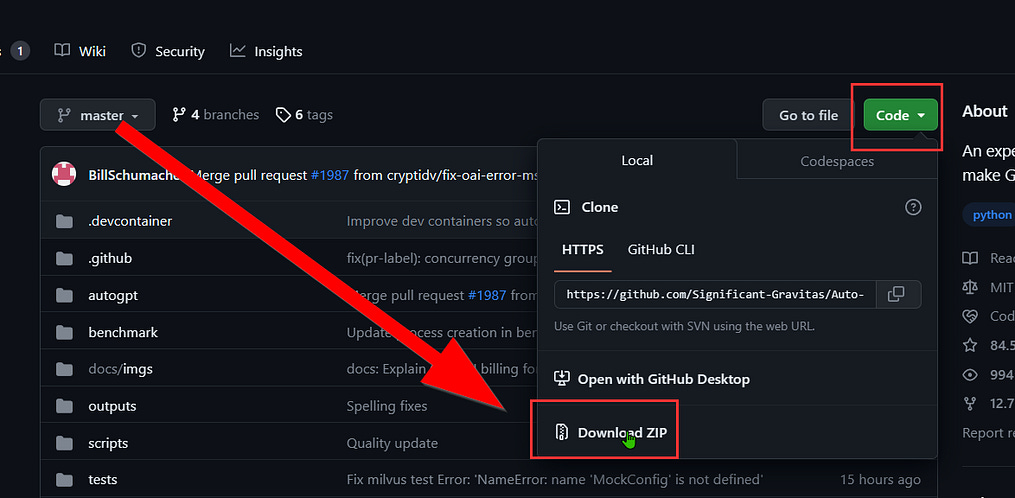The image size is (1015, 498).
Task: Switch to the Codespaces tab
Action: click(837, 161)
